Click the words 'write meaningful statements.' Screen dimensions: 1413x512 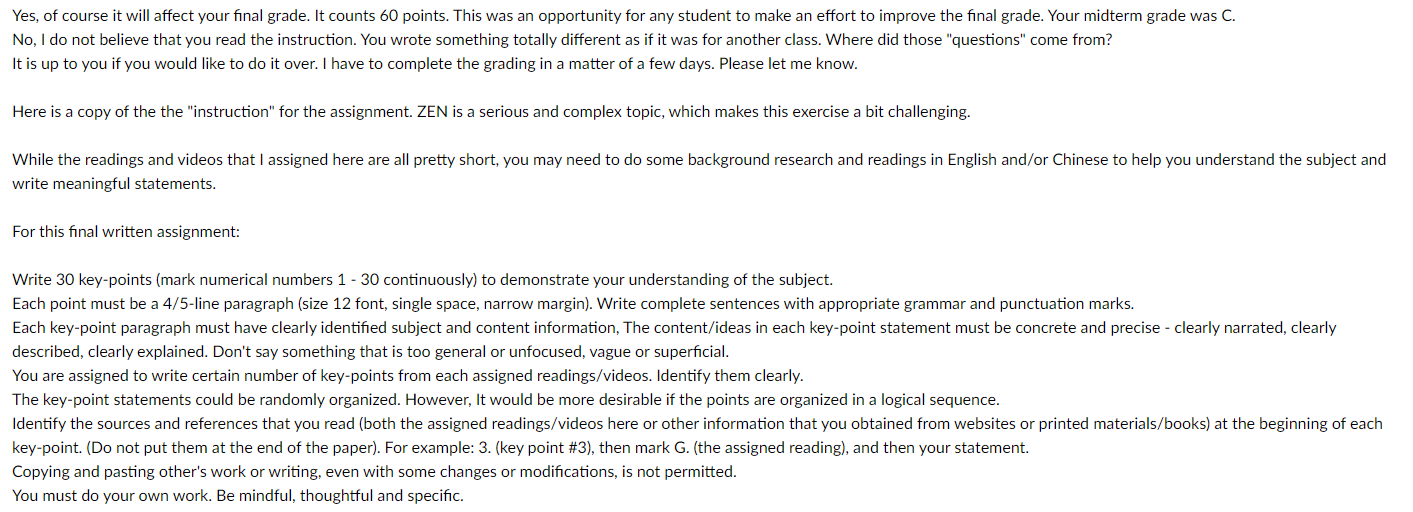114,183
